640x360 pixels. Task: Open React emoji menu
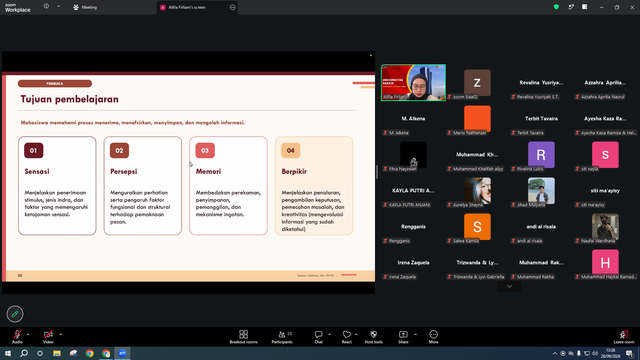[x=347, y=337]
